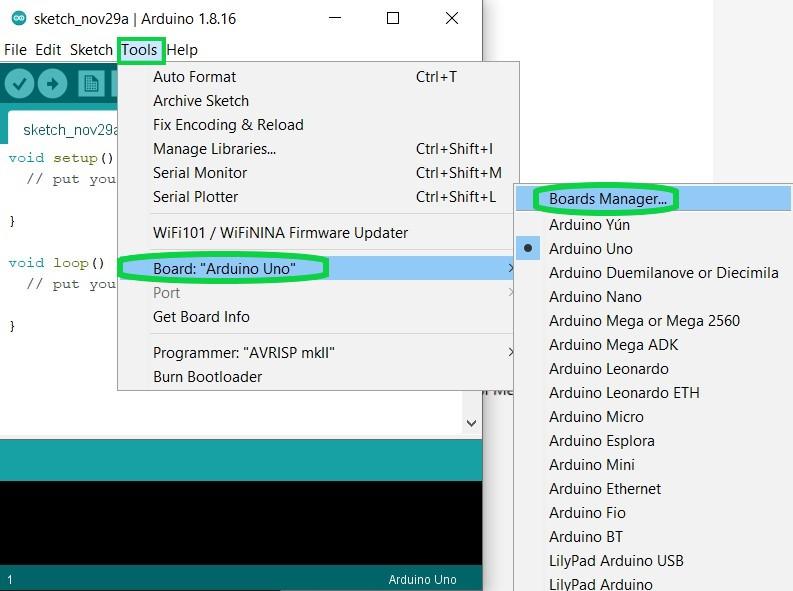
Task: Choose Auto Format in Tools menu
Action: [x=194, y=76]
